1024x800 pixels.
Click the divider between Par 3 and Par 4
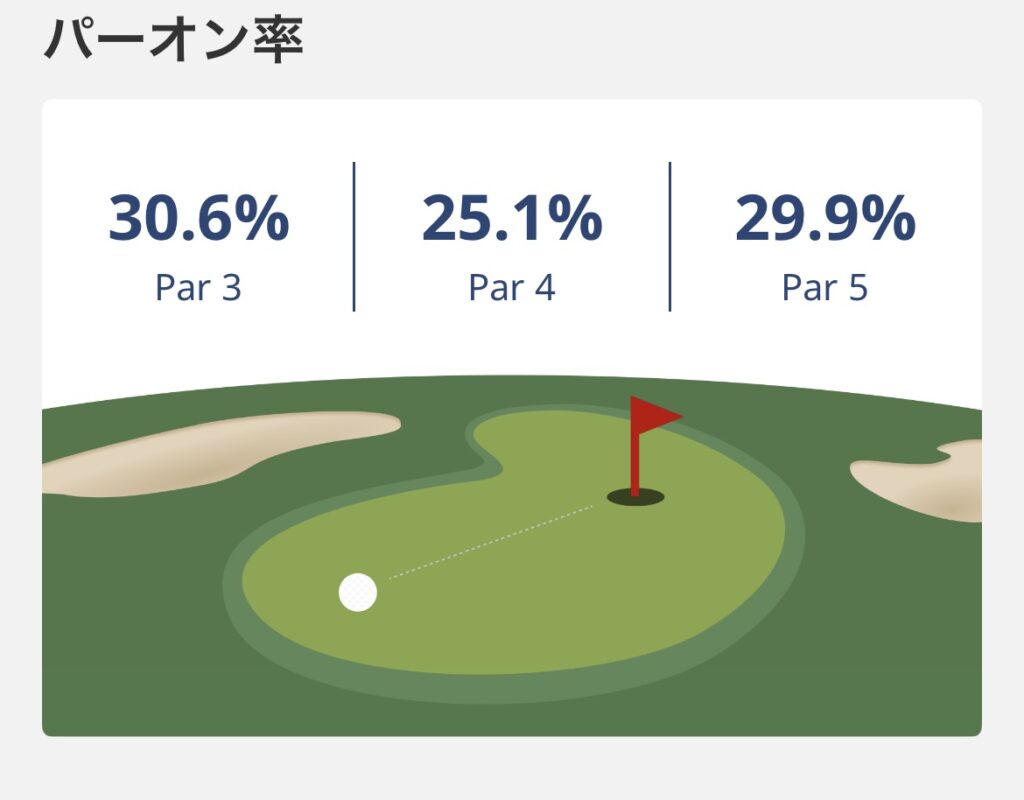(x=354, y=236)
